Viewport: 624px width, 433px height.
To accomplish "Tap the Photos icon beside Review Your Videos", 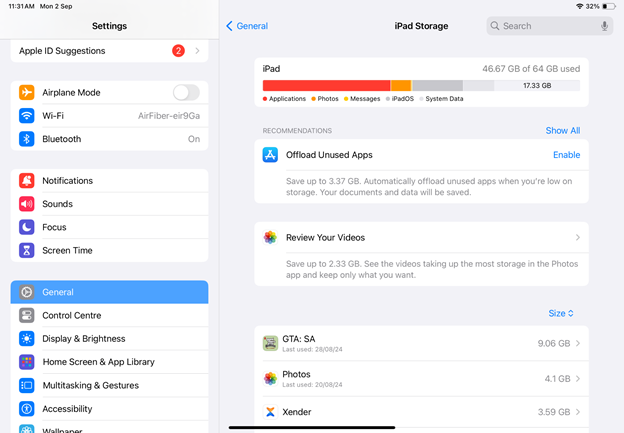I will coord(270,237).
